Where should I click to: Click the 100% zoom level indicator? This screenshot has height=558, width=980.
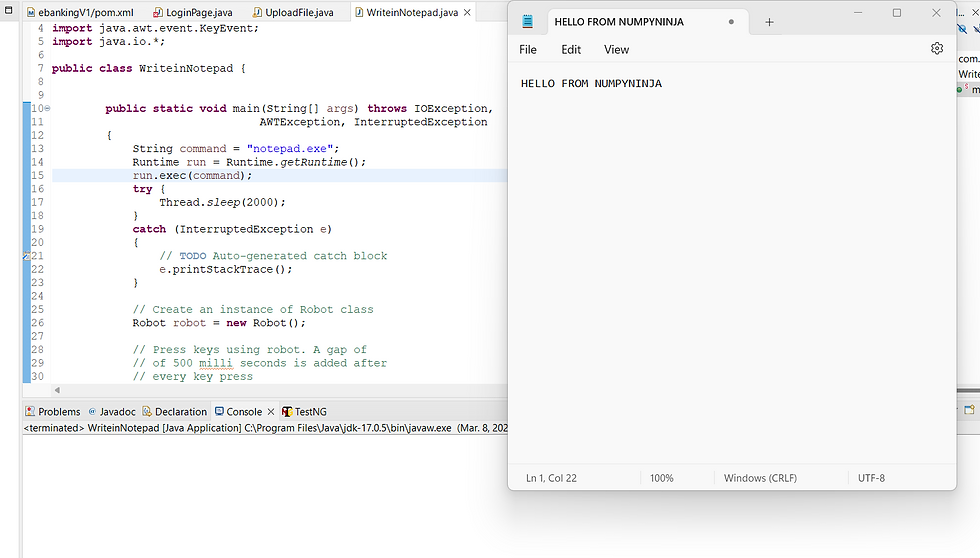point(661,478)
